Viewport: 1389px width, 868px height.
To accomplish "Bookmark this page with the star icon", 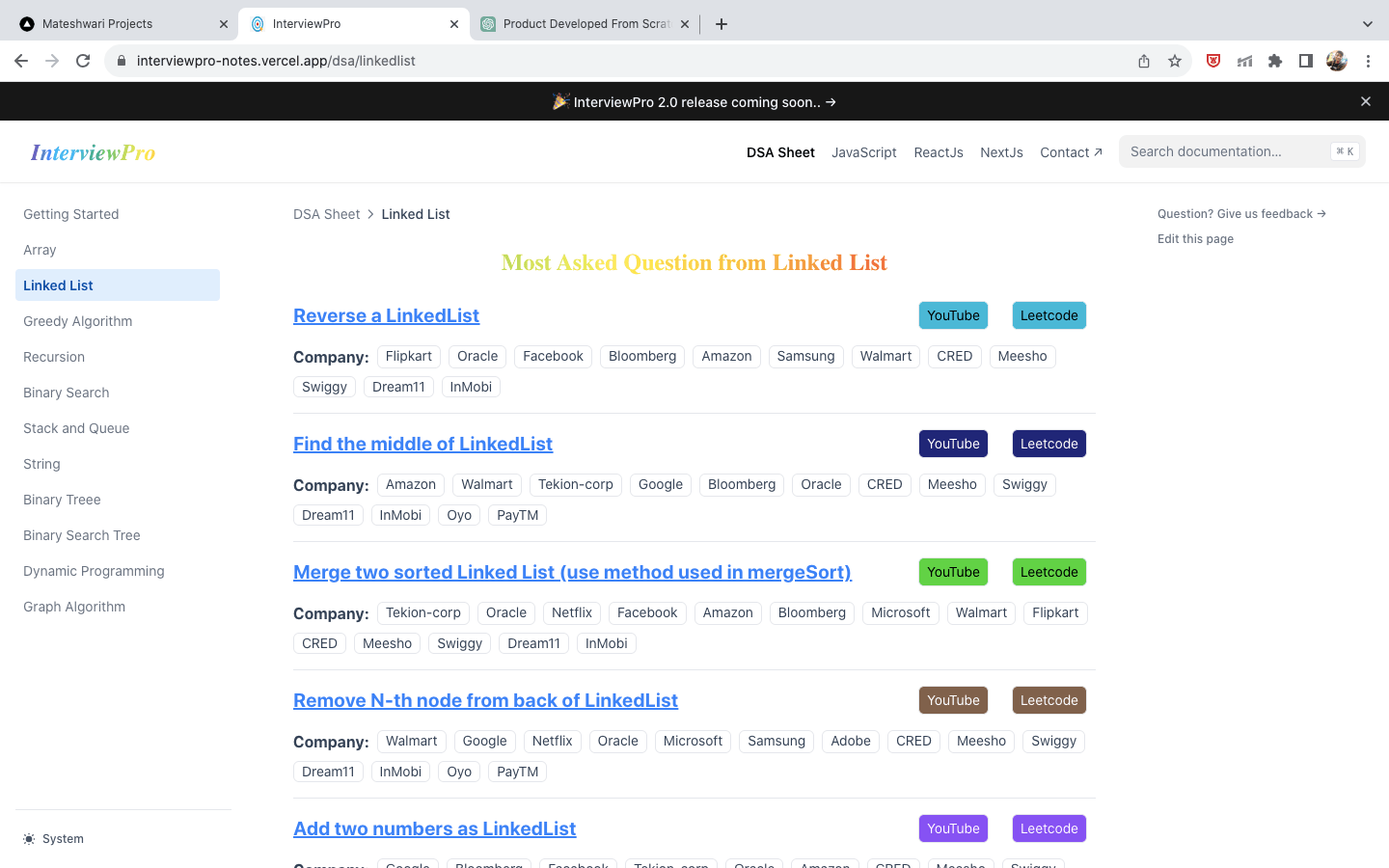I will (x=1175, y=61).
